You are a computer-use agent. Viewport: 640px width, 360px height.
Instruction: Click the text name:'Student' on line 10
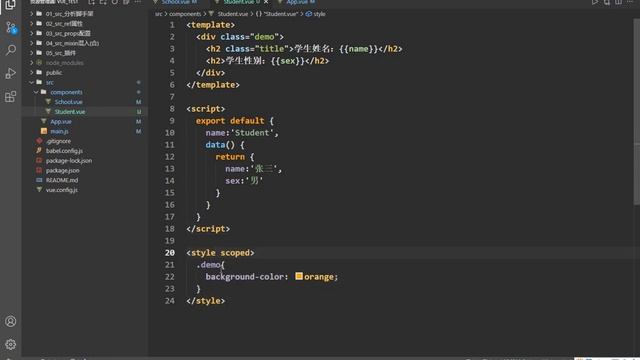point(239,133)
